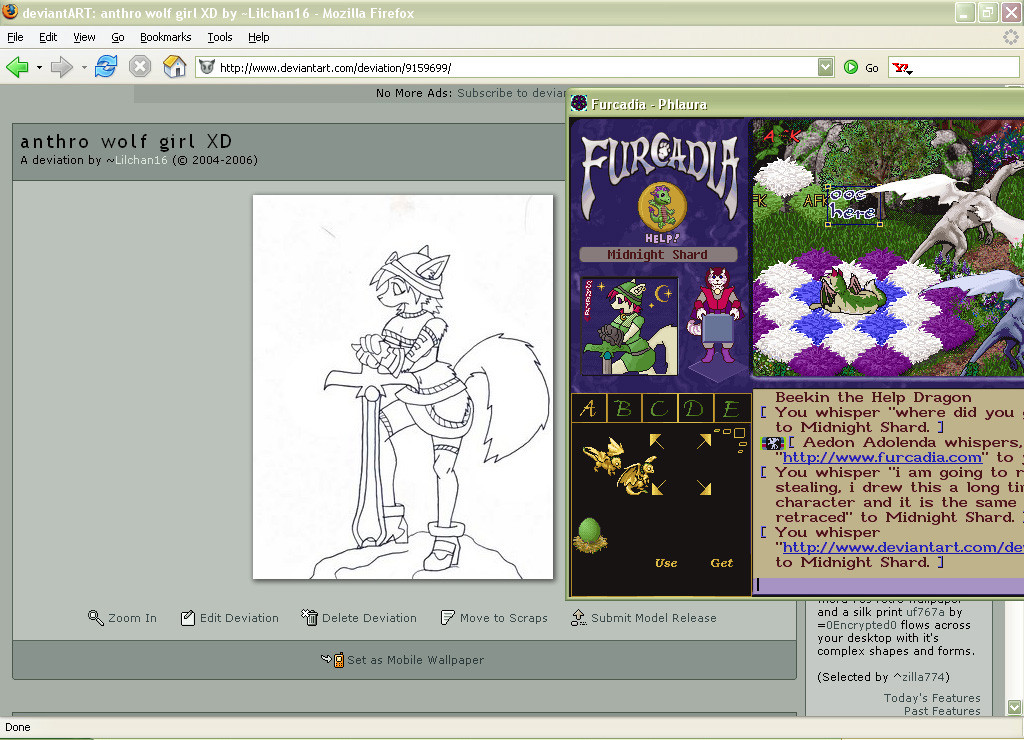
Task: Switch to Furcadia tab C
Action: 660,409
